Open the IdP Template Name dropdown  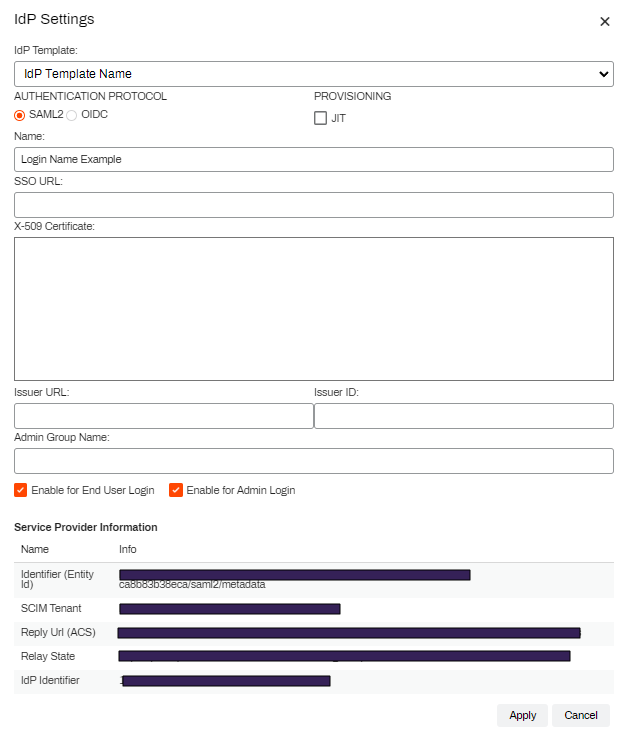(314, 74)
